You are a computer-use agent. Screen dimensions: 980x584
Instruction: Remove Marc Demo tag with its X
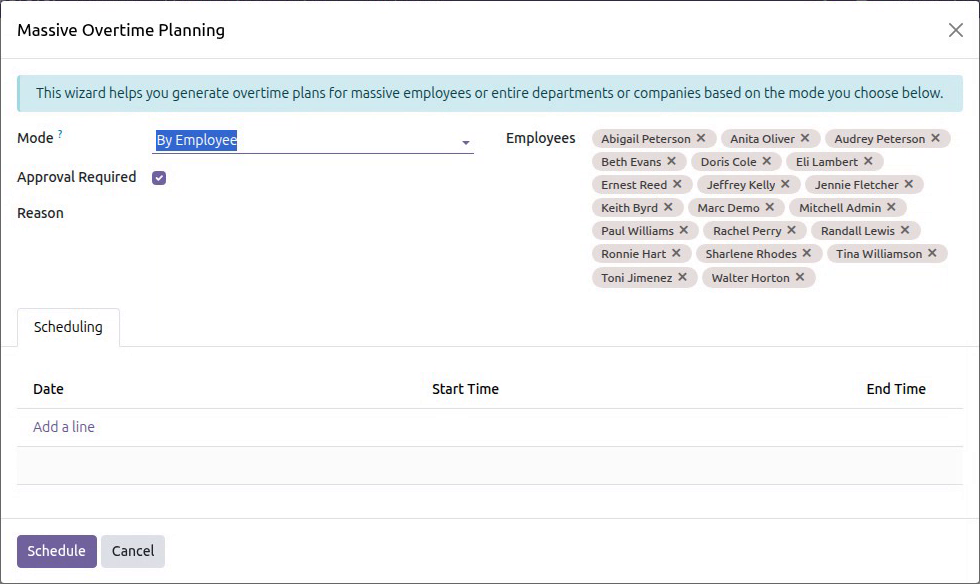click(770, 207)
